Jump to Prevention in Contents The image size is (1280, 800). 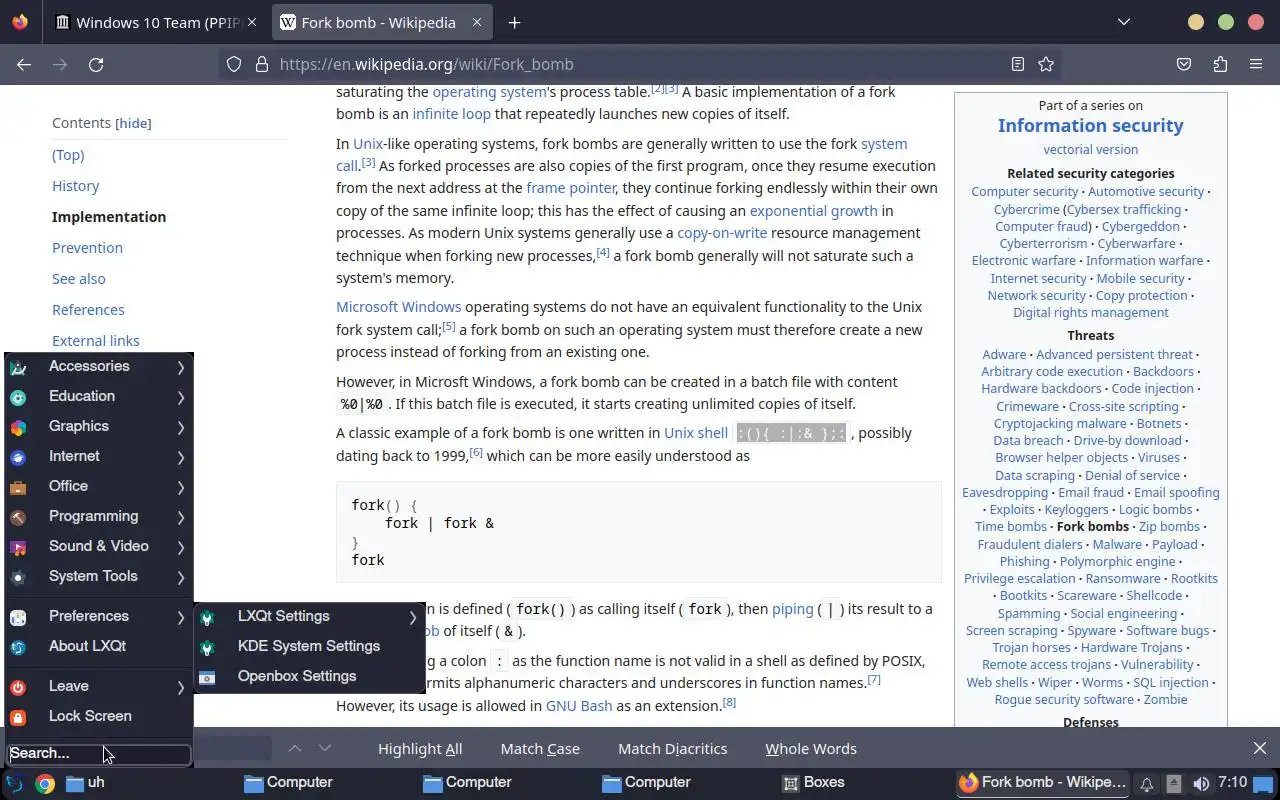87,248
